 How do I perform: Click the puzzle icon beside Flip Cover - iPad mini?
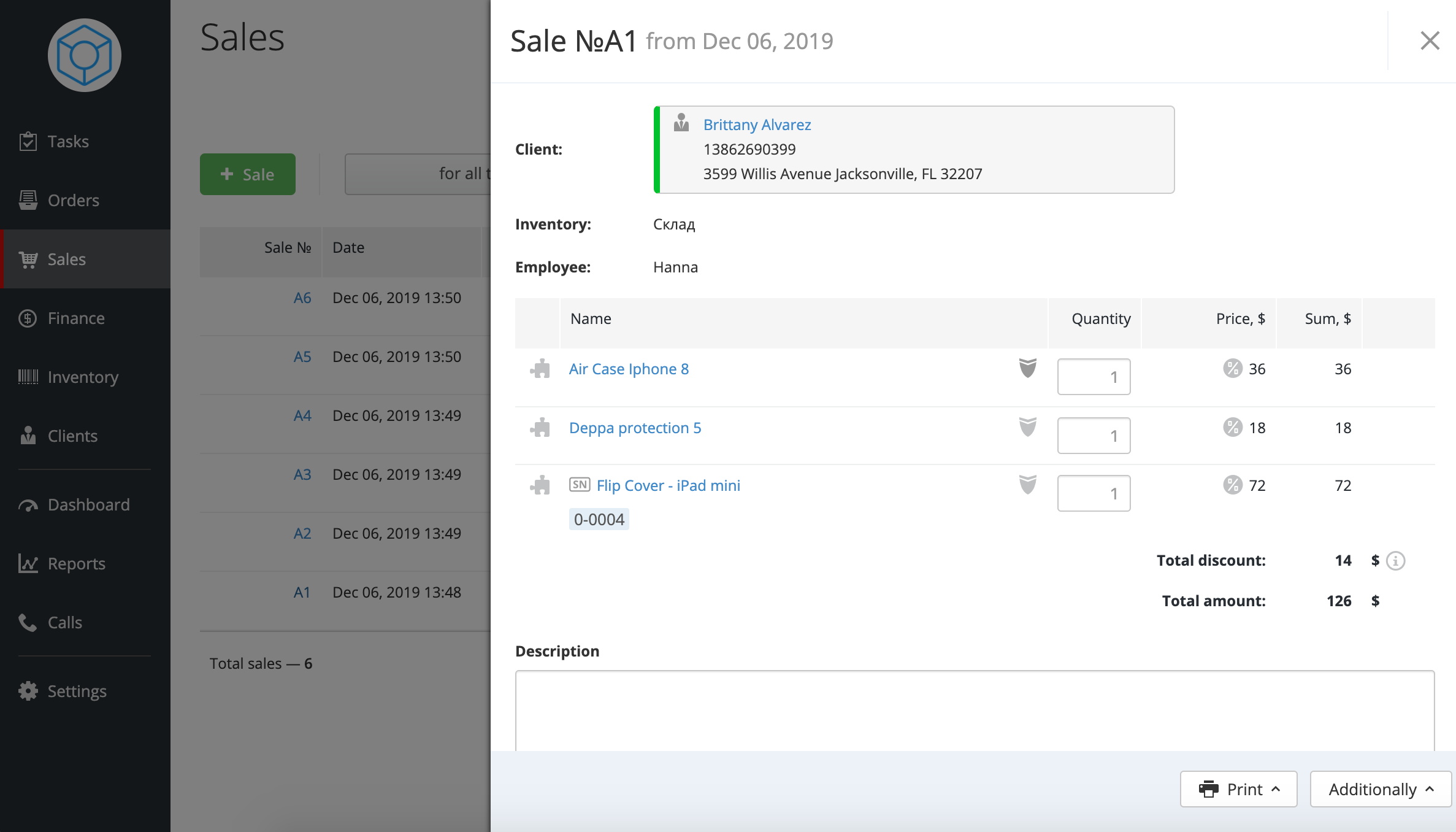(x=540, y=485)
